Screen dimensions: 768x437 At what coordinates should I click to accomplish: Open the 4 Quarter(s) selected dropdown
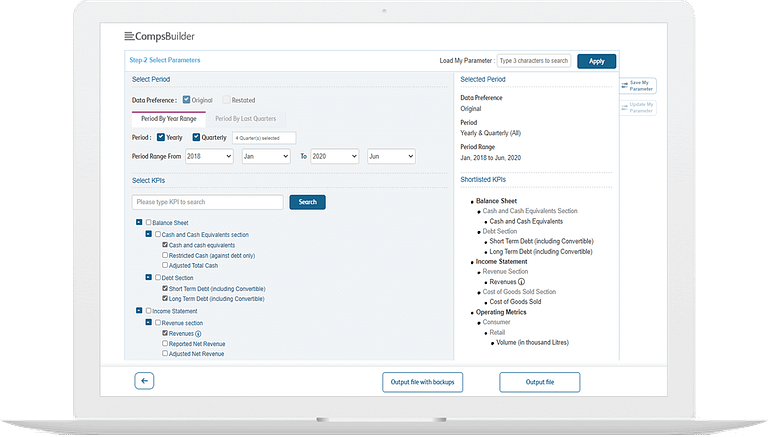point(264,138)
